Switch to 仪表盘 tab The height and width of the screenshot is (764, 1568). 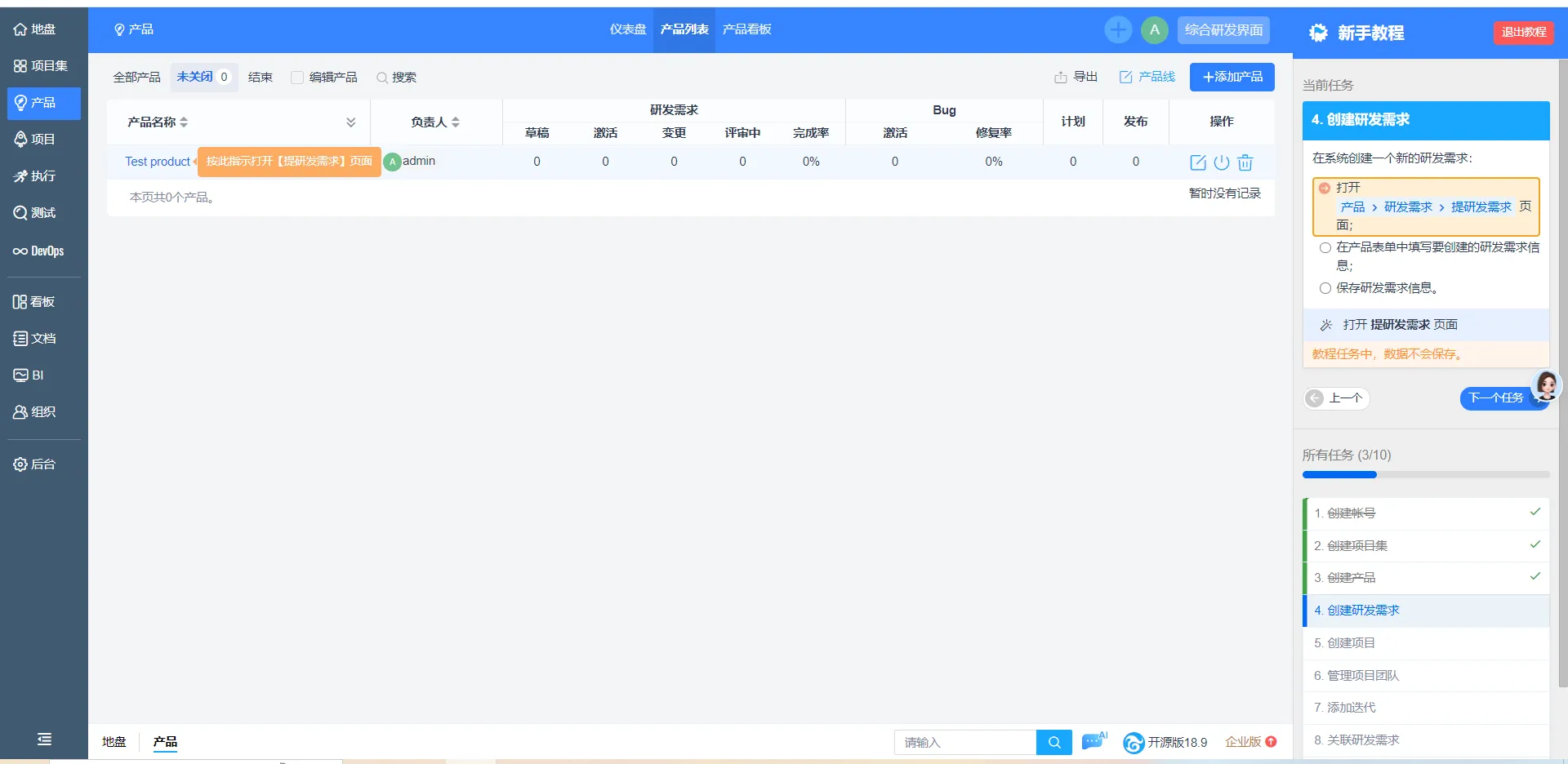[628, 30]
